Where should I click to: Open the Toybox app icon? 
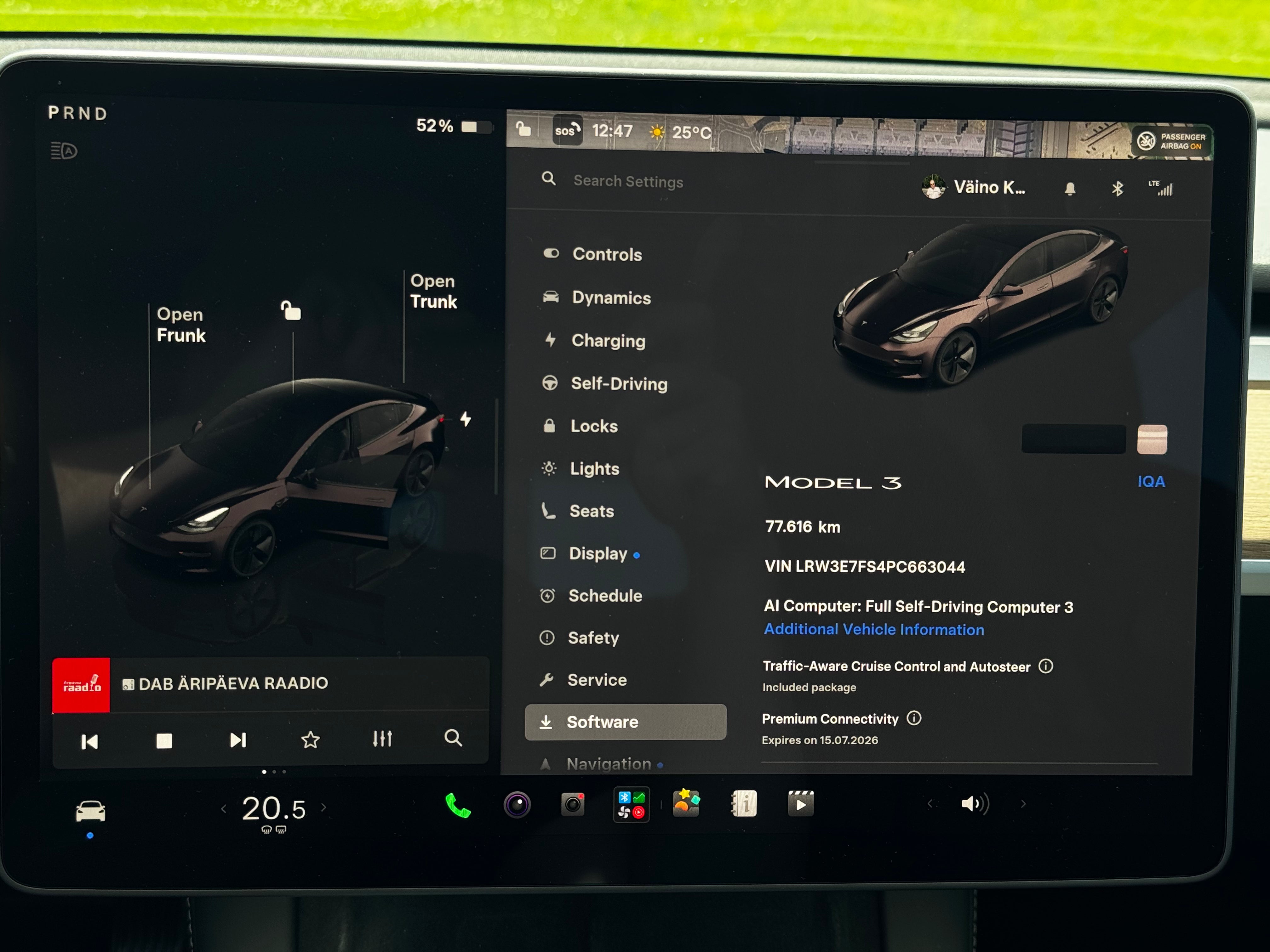[686, 803]
